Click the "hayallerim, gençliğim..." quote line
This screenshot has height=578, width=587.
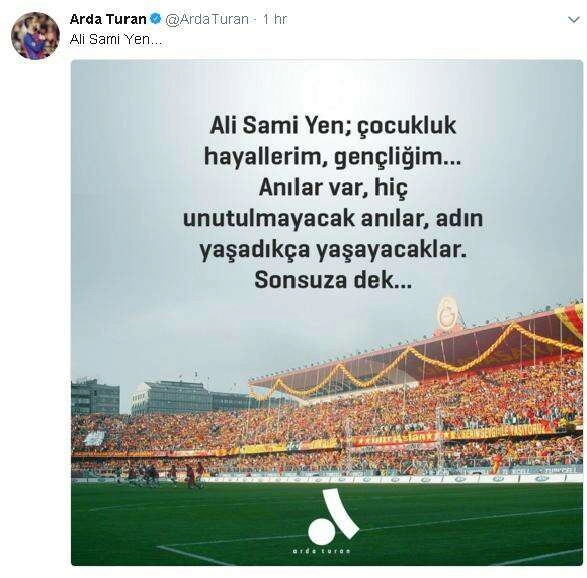click(x=333, y=157)
